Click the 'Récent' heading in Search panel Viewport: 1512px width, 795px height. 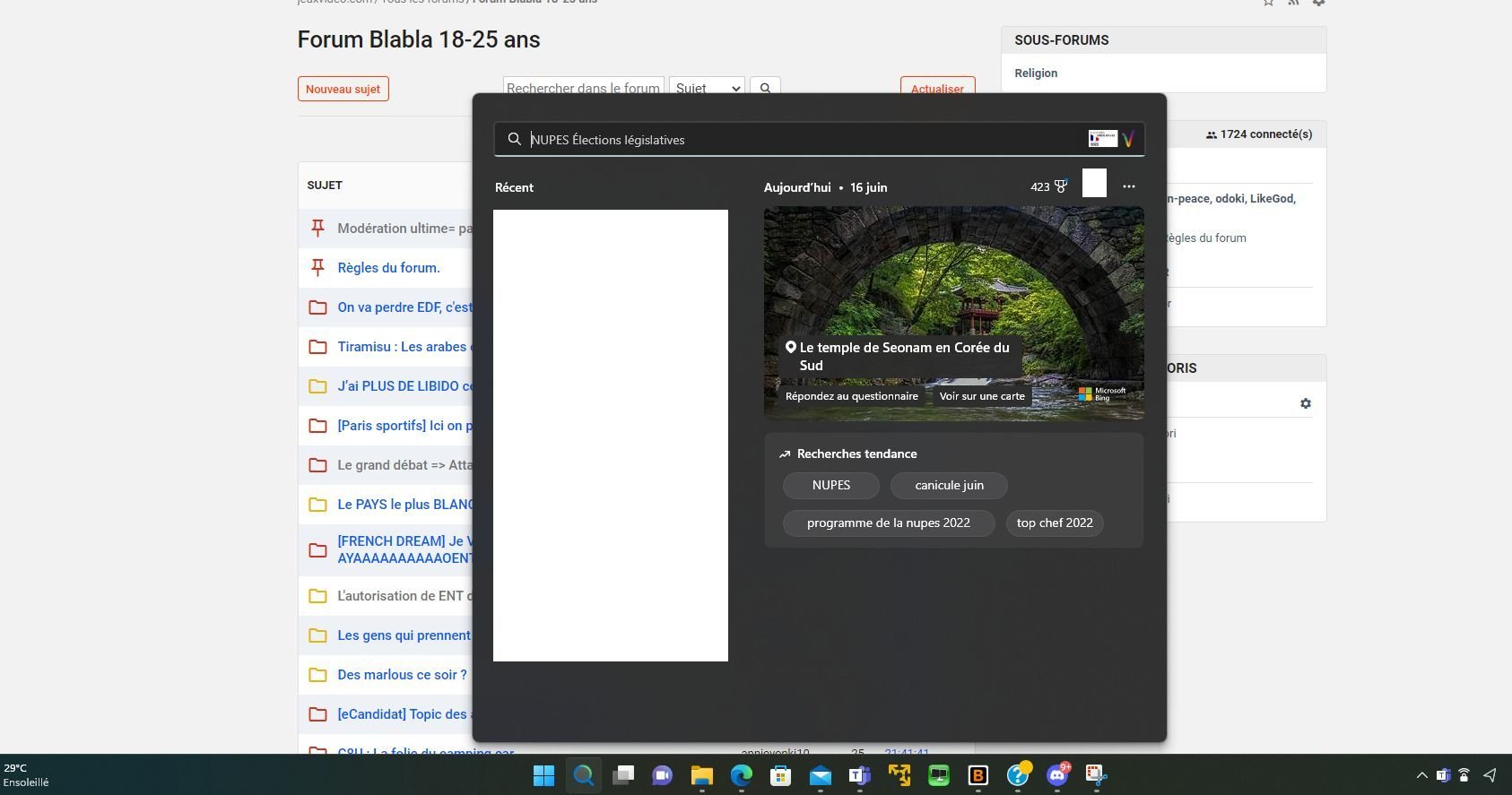(x=514, y=187)
